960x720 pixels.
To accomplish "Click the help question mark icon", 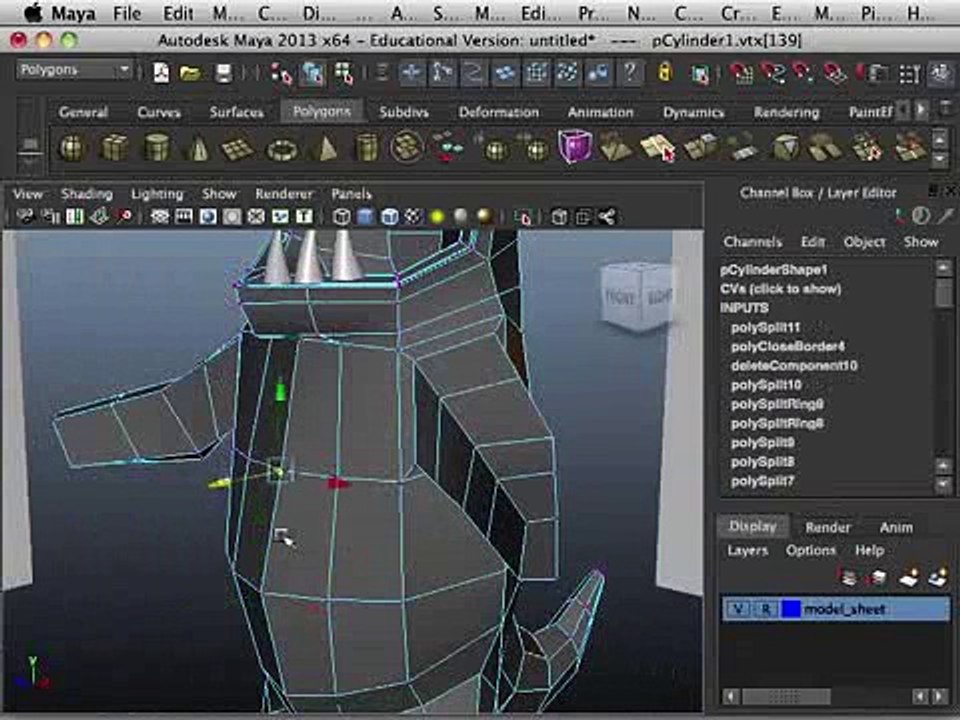I will [629, 72].
